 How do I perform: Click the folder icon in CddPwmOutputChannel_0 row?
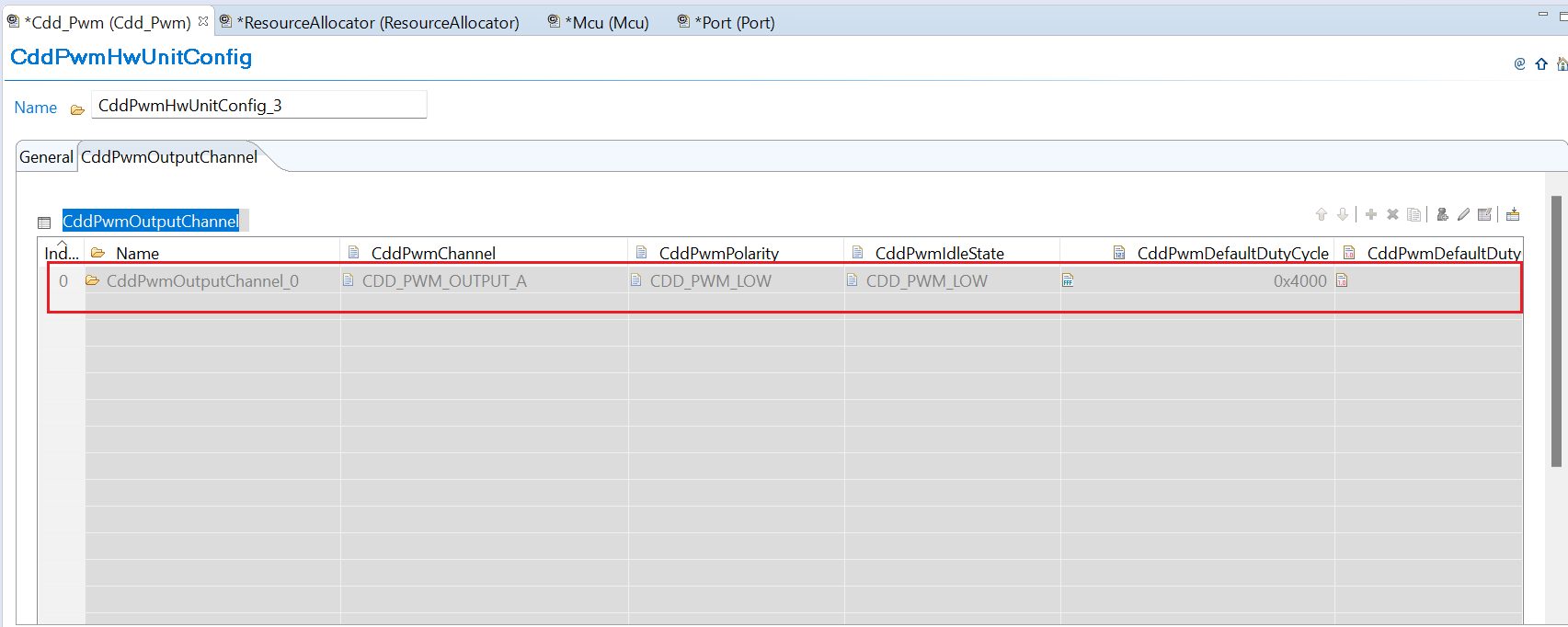click(93, 280)
